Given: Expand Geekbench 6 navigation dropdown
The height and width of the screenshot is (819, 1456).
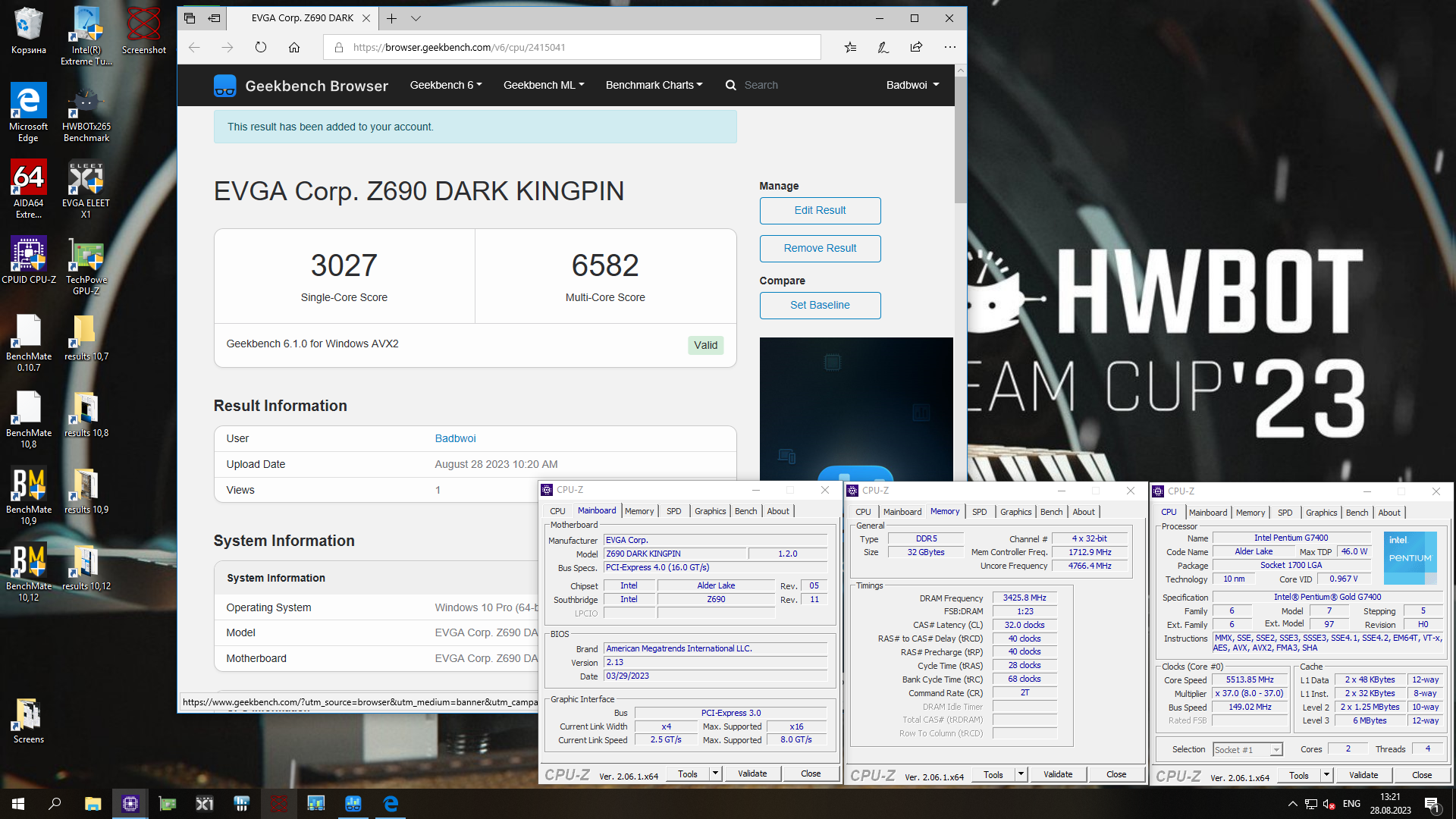Looking at the screenshot, I should pyautogui.click(x=446, y=85).
